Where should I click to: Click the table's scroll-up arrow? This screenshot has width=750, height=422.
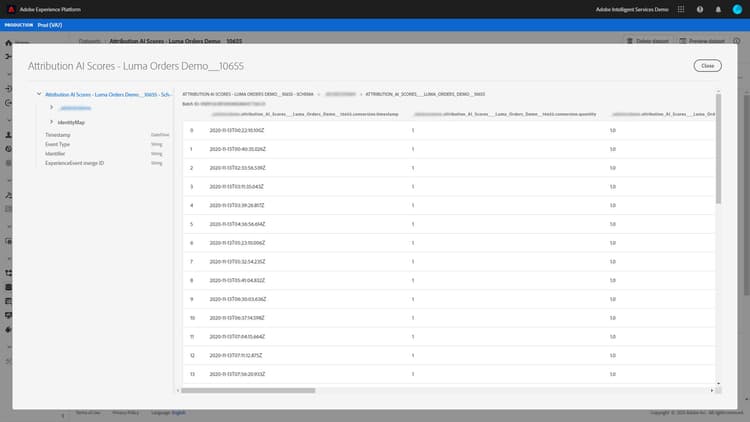tap(718, 91)
